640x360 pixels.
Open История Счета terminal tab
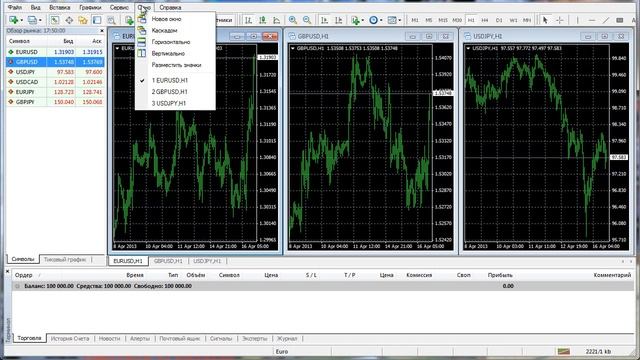(70, 339)
